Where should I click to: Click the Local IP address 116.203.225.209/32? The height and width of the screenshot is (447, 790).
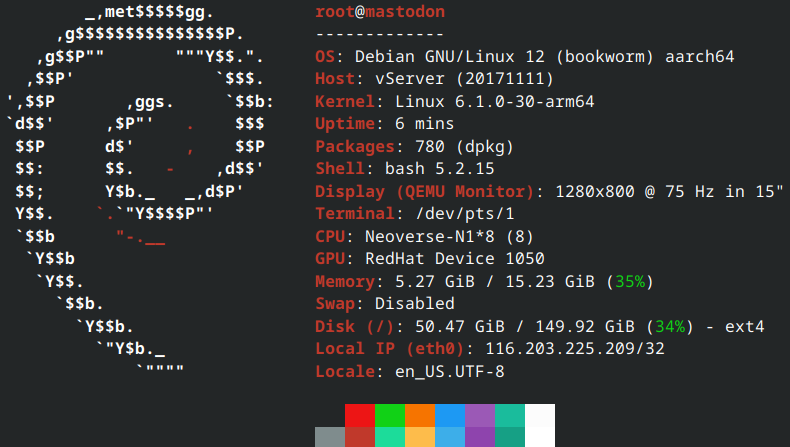click(x=574, y=348)
